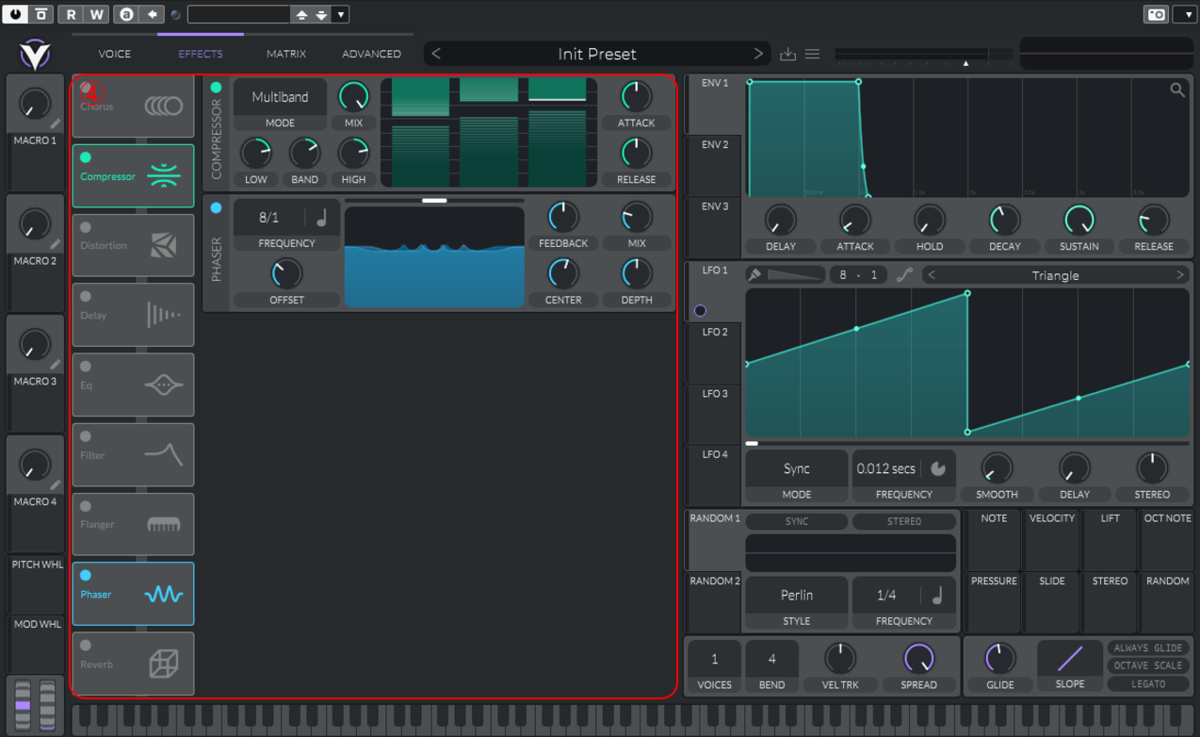
Task: Click the PRESSURE modulation source
Action: pos(994,602)
